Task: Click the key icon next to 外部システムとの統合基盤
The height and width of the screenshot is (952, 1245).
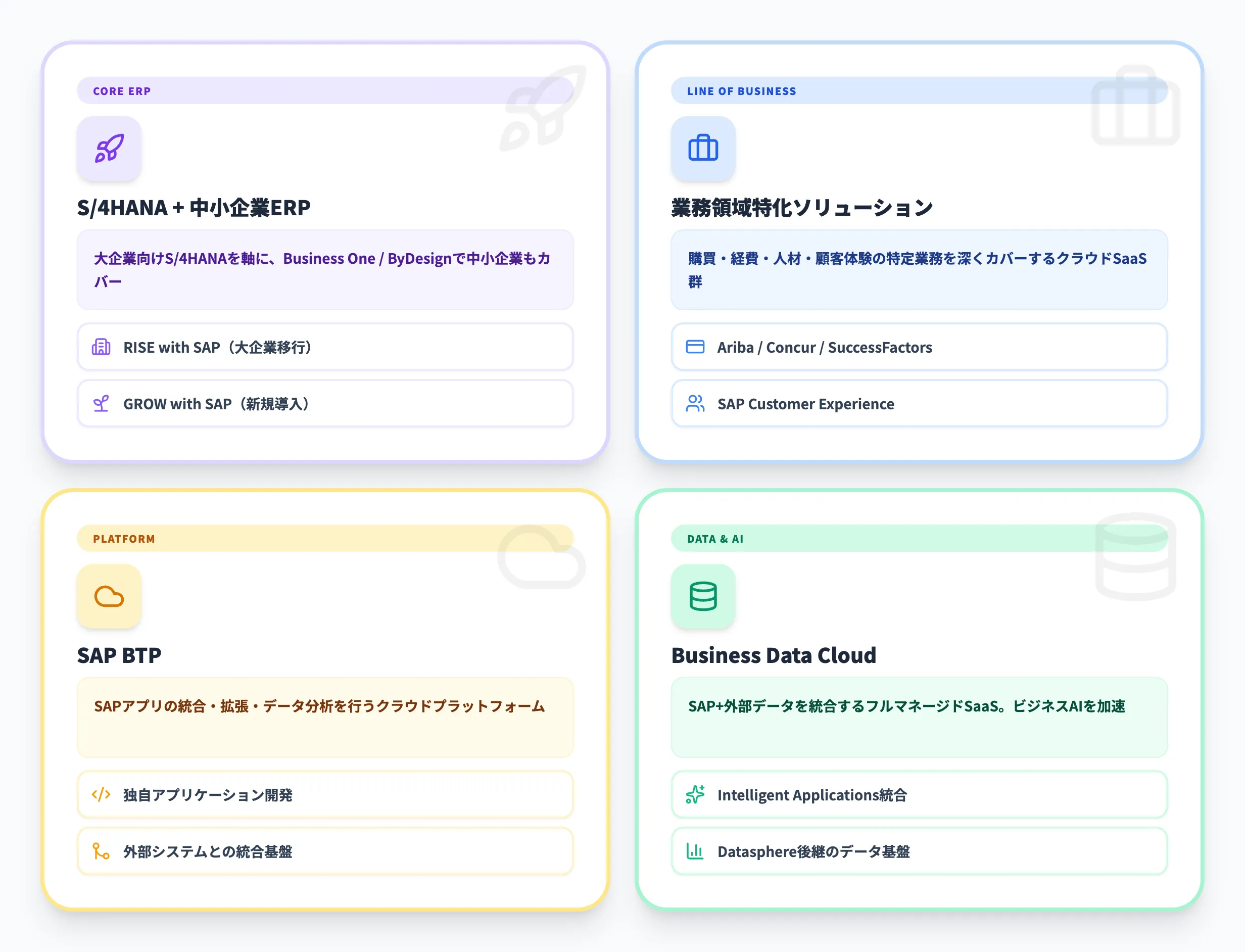Action: tap(101, 851)
